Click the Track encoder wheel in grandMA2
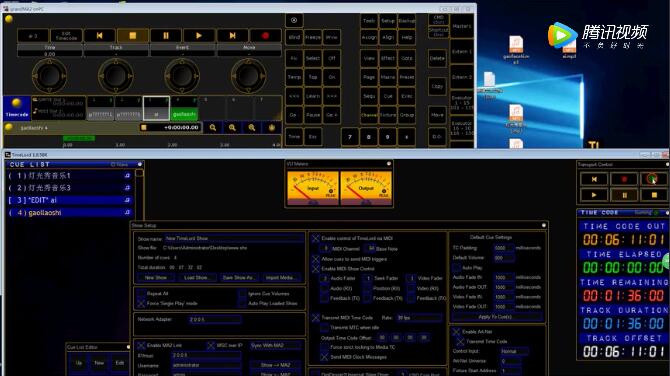This screenshot has height=376, width=670. pos(115,76)
